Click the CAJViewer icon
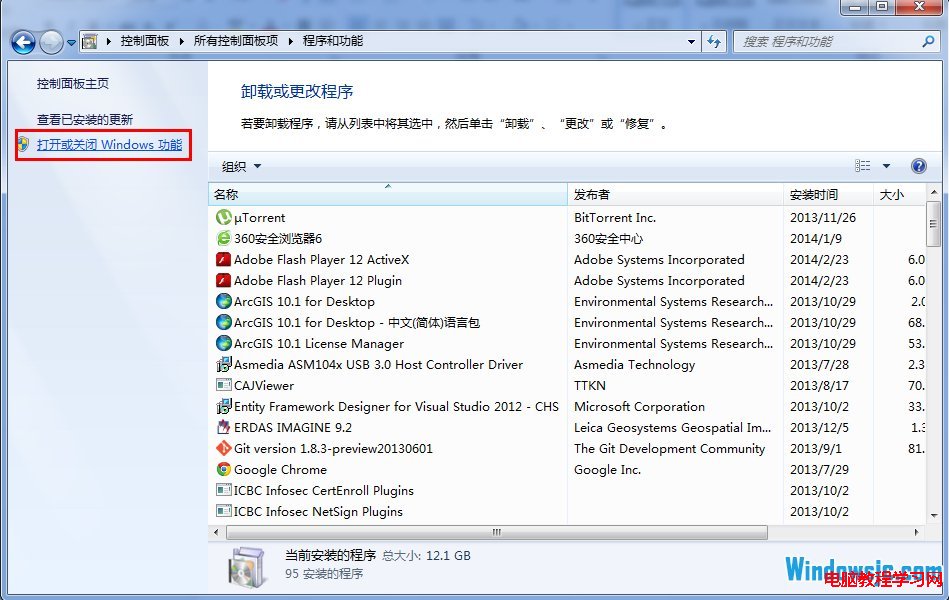949x600 pixels. click(x=223, y=385)
